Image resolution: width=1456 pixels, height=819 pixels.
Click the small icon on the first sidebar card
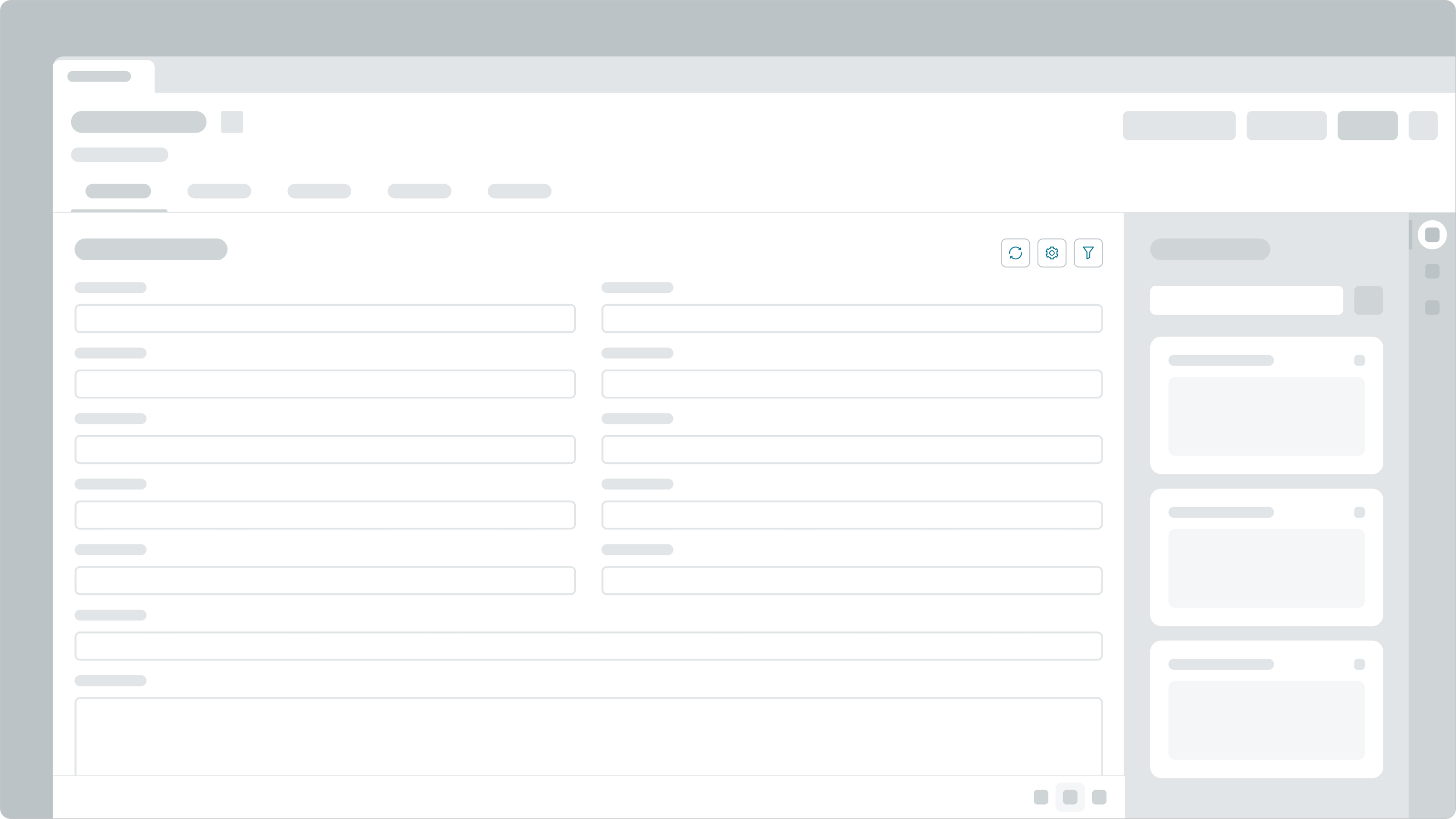pos(1359,360)
